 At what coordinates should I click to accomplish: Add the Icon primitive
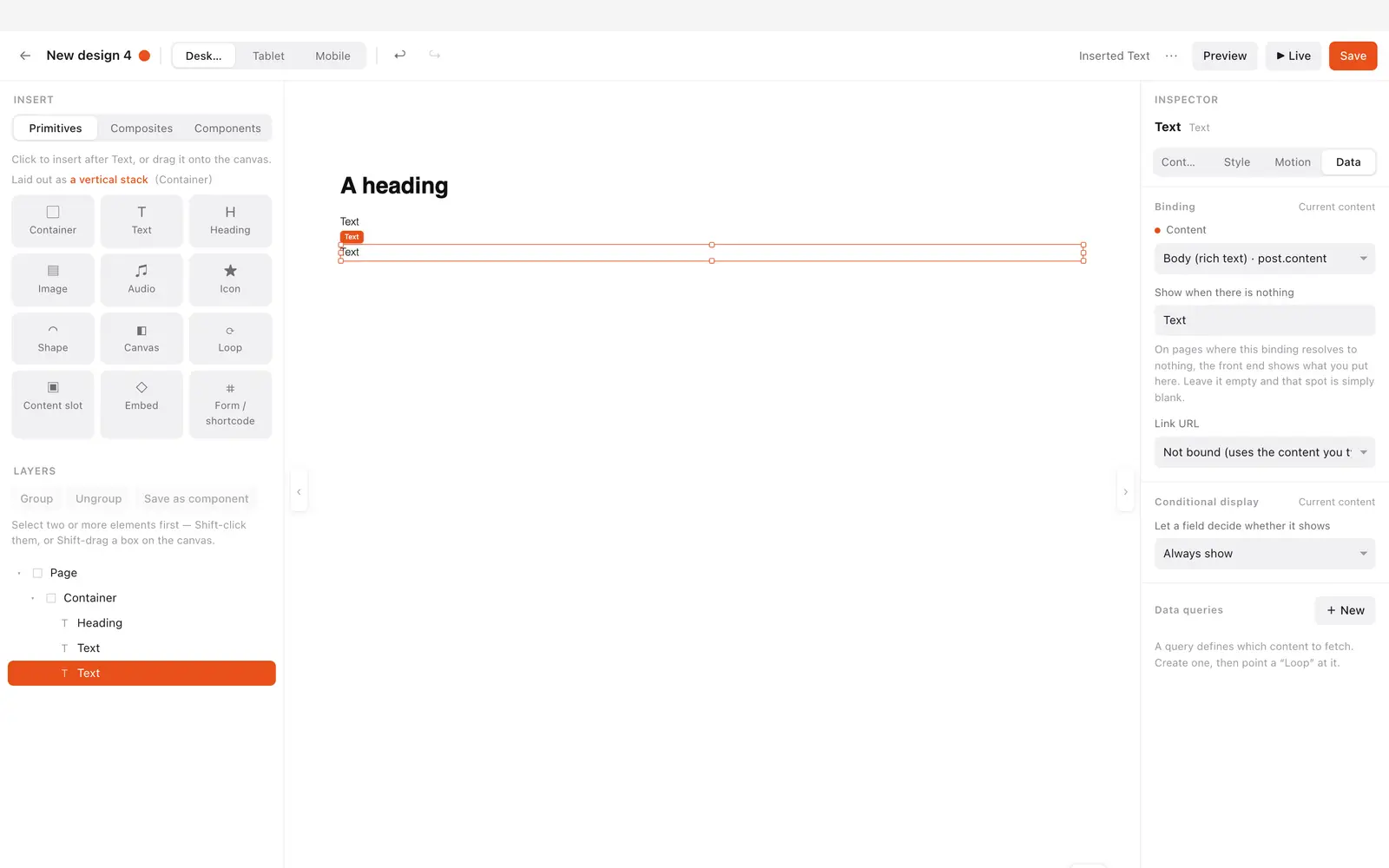(x=230, y=279)
